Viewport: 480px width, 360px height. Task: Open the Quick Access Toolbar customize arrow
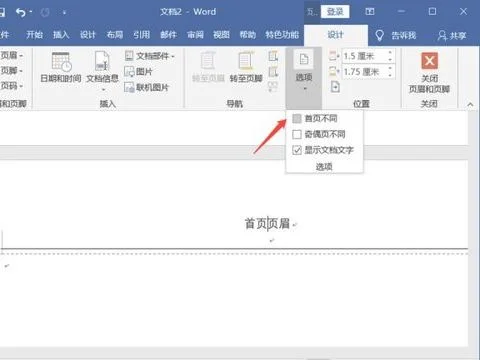(64, 13)
